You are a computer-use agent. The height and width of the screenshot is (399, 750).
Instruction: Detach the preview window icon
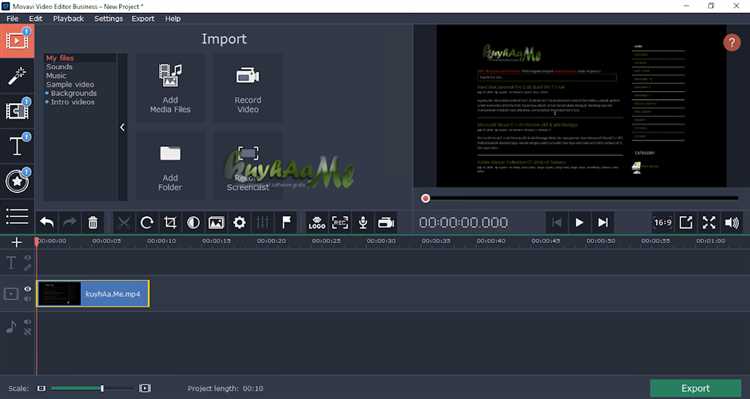(686, 222)
